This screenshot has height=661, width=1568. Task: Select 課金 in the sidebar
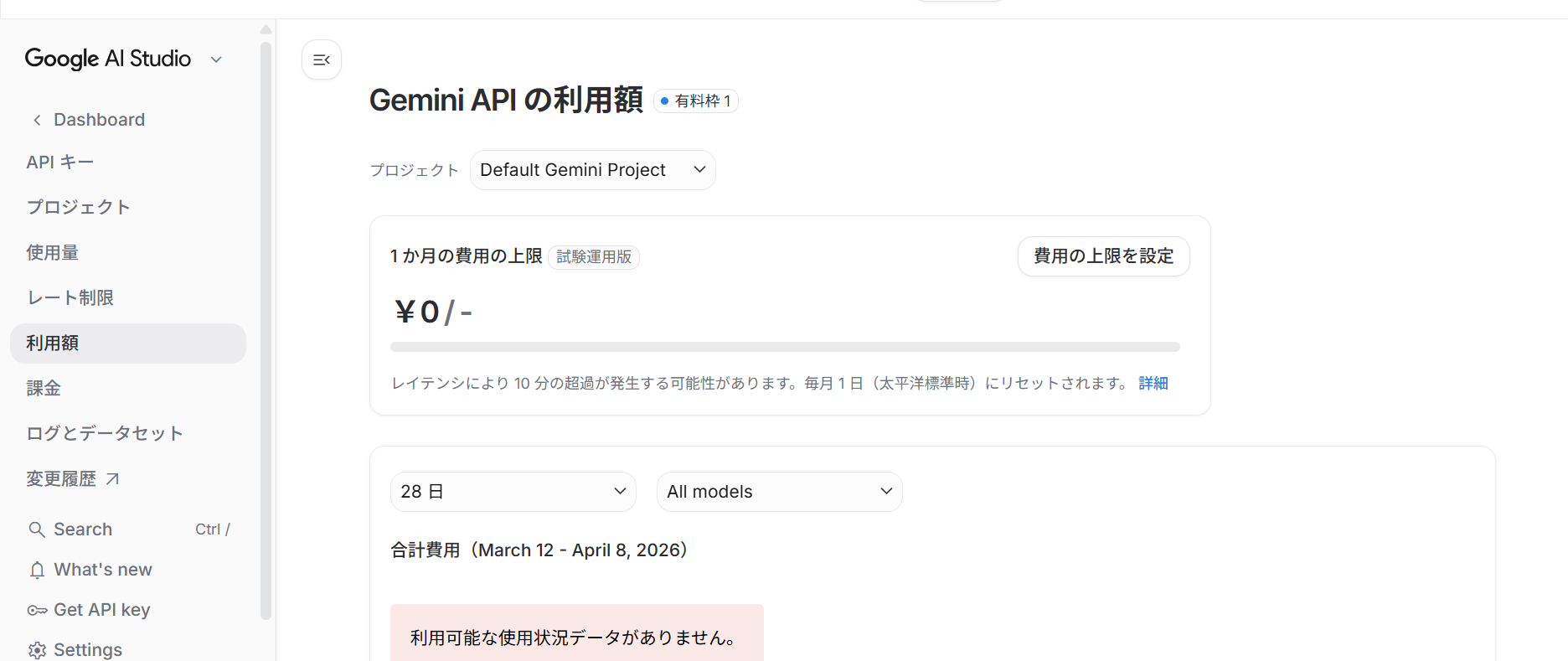click(x=44, y=389)
